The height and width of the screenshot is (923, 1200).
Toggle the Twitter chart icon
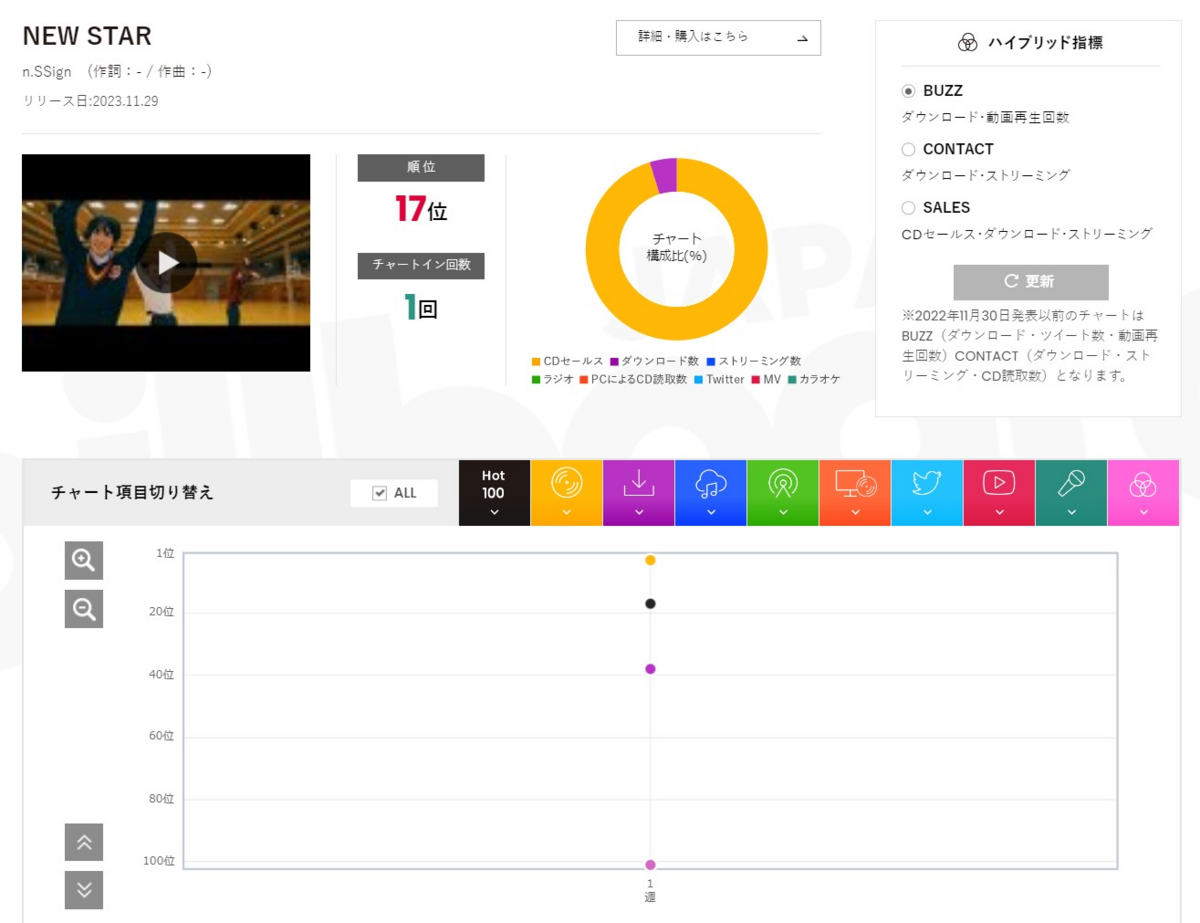coord(927,493)
